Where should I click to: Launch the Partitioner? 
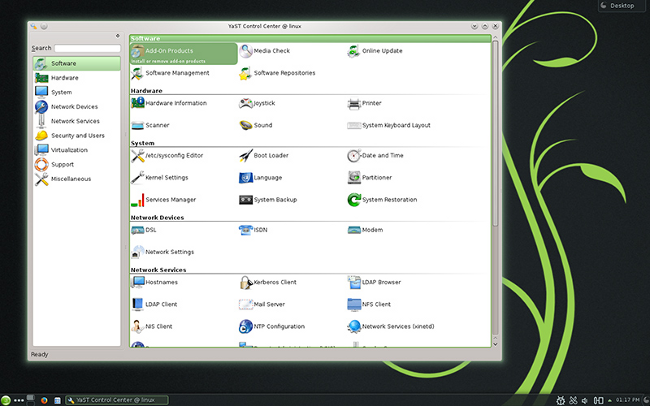(369, 177)
